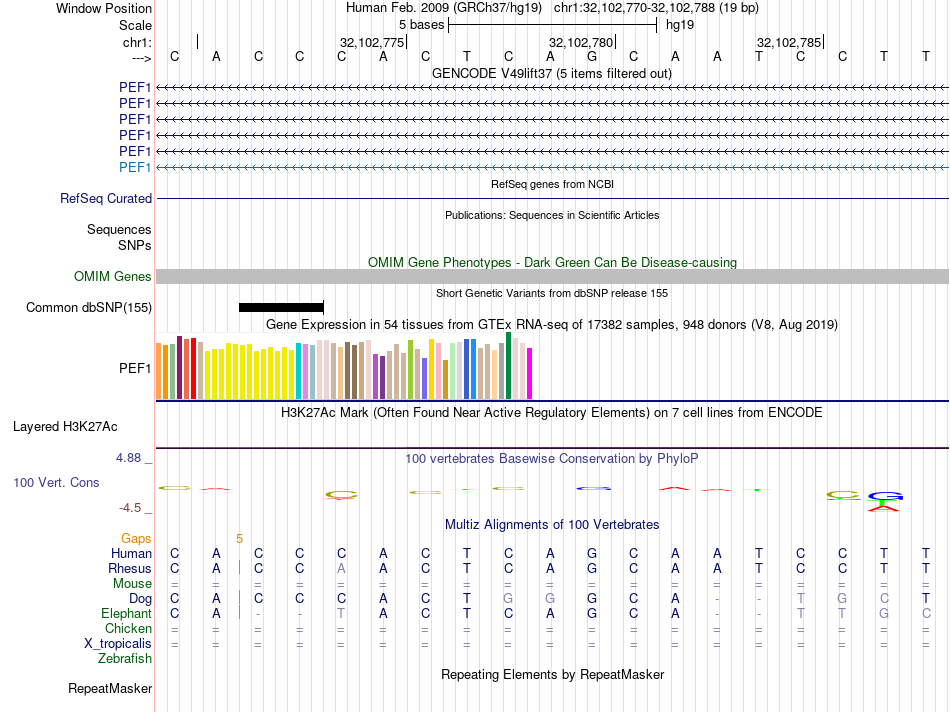Viewport: 950px width, 712px height.
Task: Click the RepeatMasker track label
Action: [x=110, y=689]
